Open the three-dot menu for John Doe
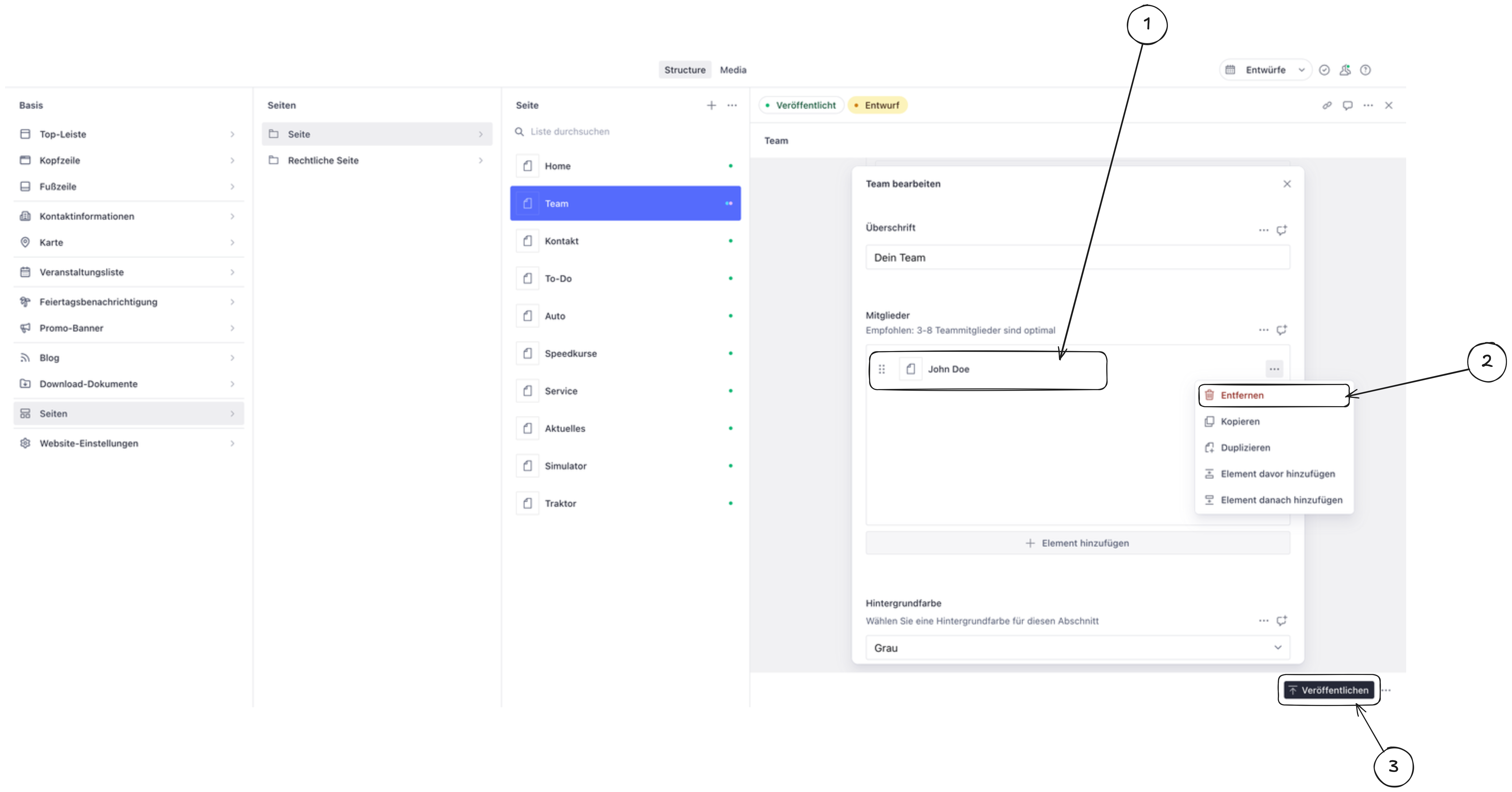The image size is (1512, 792). point(1274,369)
